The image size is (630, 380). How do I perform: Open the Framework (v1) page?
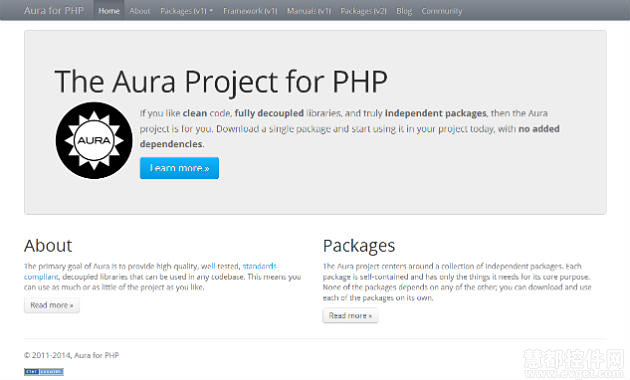[250, 11]
